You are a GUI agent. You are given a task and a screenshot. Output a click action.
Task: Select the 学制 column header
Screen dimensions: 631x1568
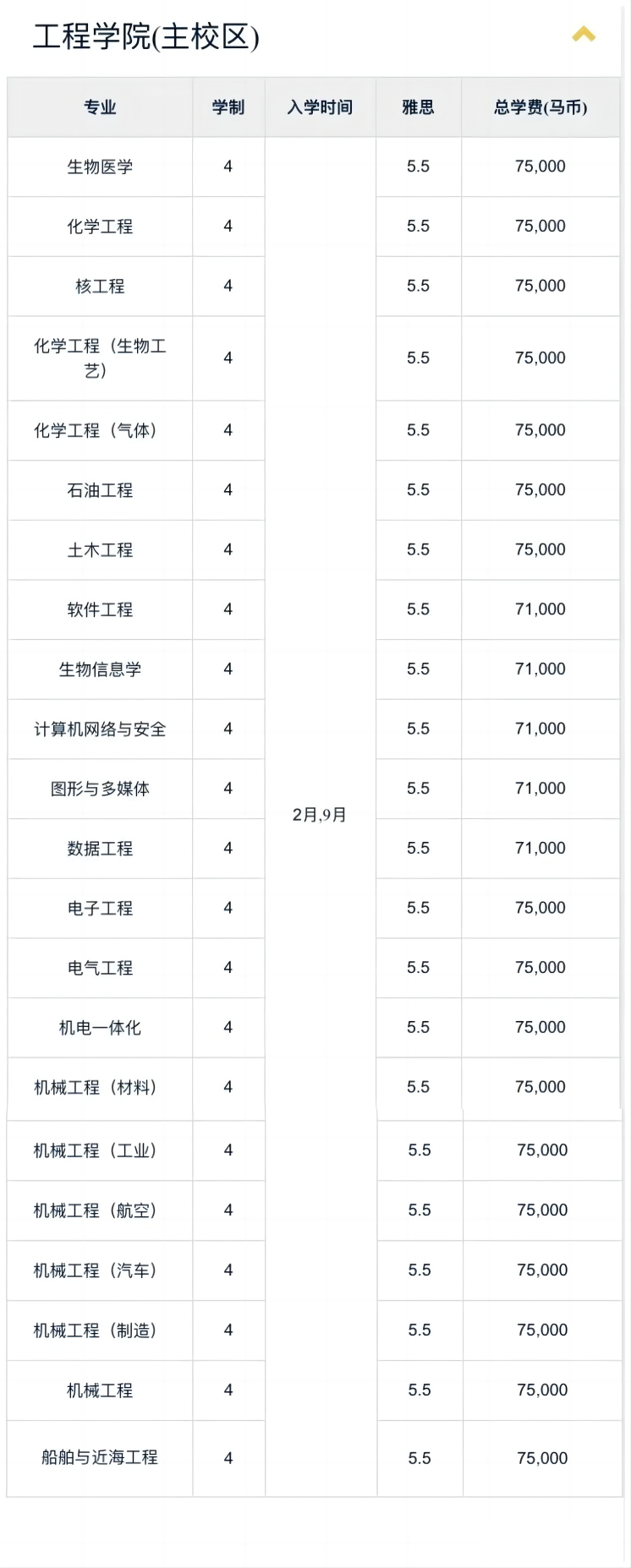(228, 107)
